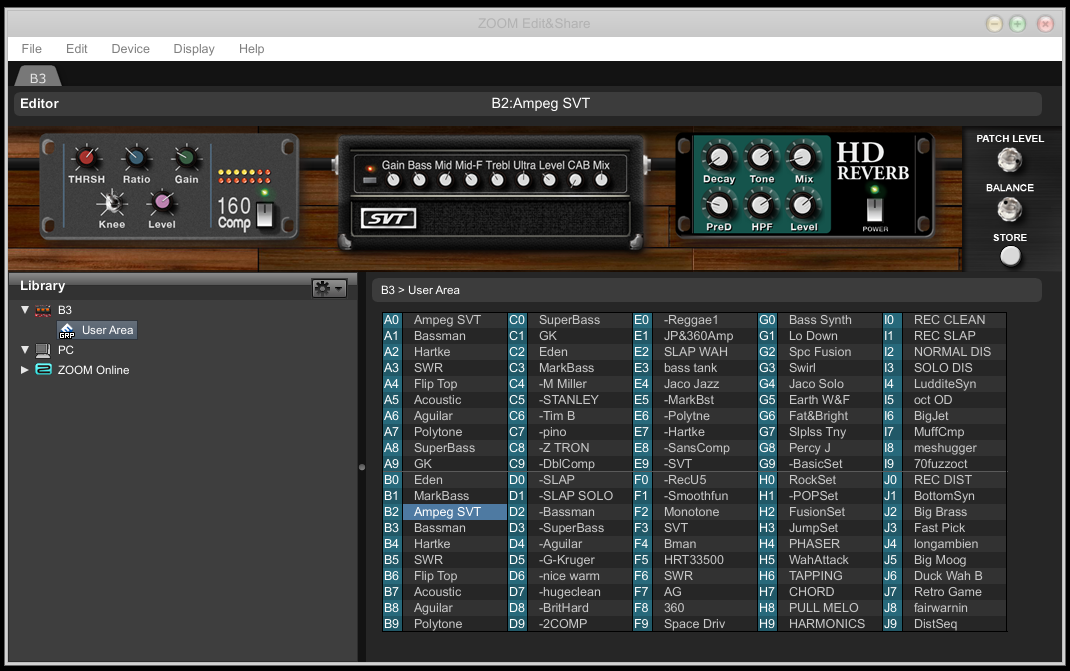Click the B3 device icon in Library
The width and height of the screenshot is (1070, 671).
(x=43, y=311)
